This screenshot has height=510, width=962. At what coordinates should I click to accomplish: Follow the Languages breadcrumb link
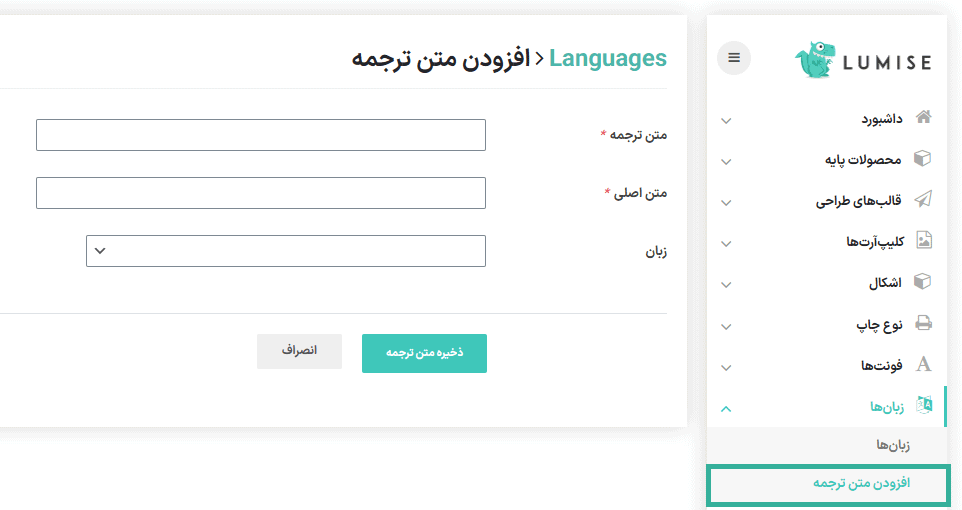click(608, 58)
